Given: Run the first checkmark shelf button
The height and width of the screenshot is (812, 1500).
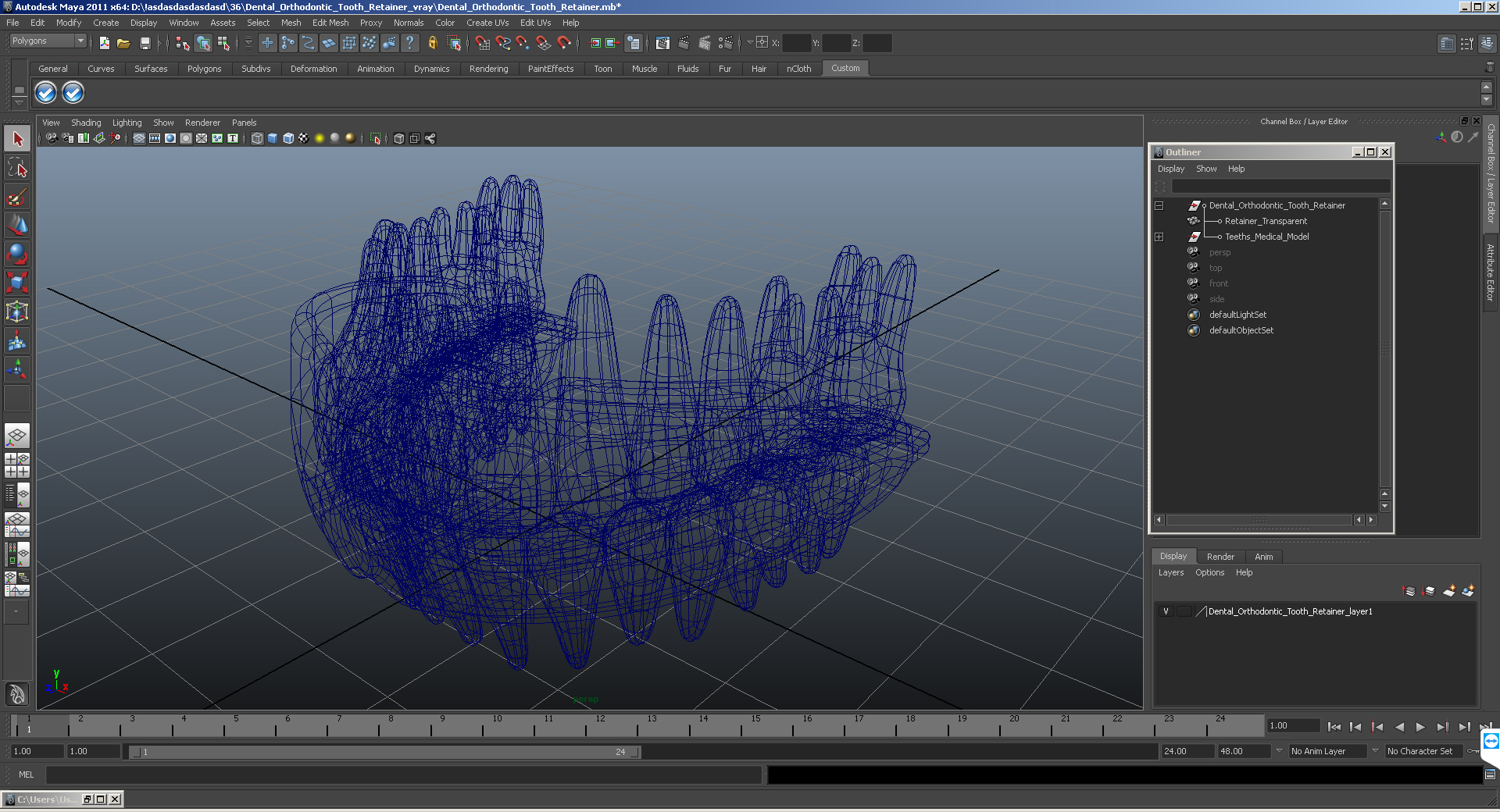Looking at the screenshot, I should [46, 93].
